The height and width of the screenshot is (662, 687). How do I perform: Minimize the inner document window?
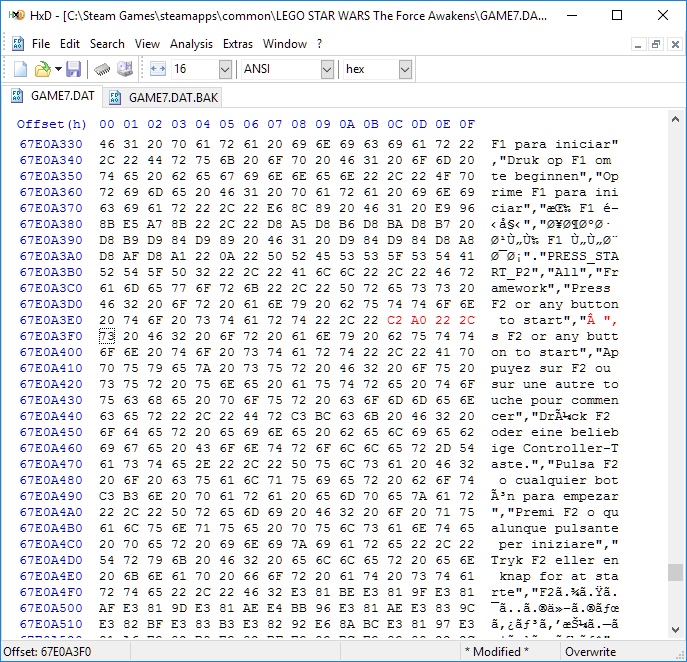tap(638, 44)
